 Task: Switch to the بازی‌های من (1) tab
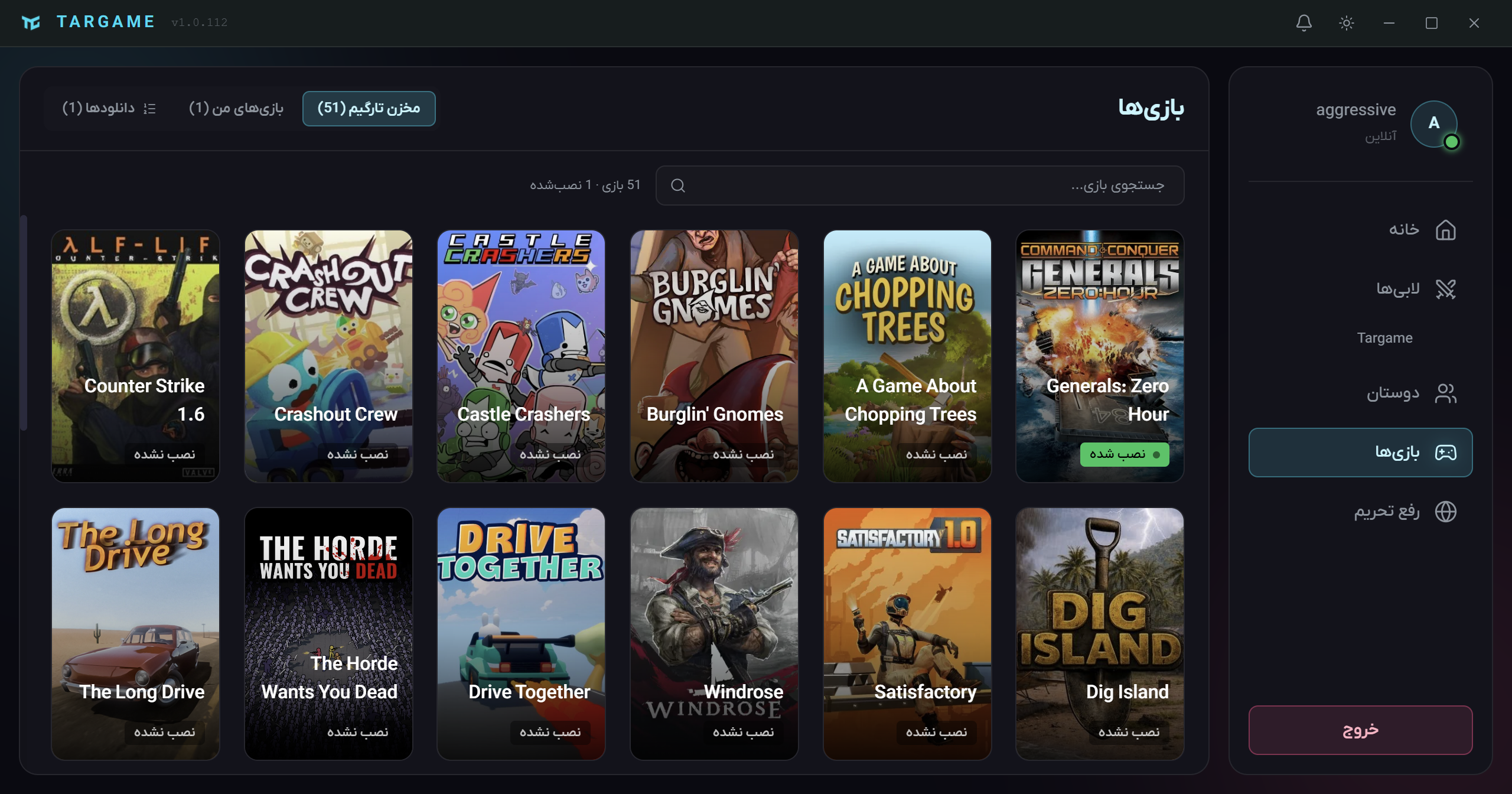click(x=236, y=108)
